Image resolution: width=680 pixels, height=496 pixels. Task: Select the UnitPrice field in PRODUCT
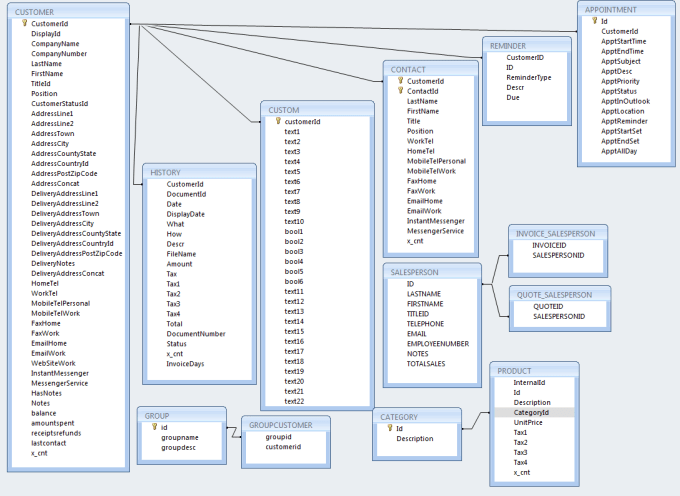(x=528, y=422)
